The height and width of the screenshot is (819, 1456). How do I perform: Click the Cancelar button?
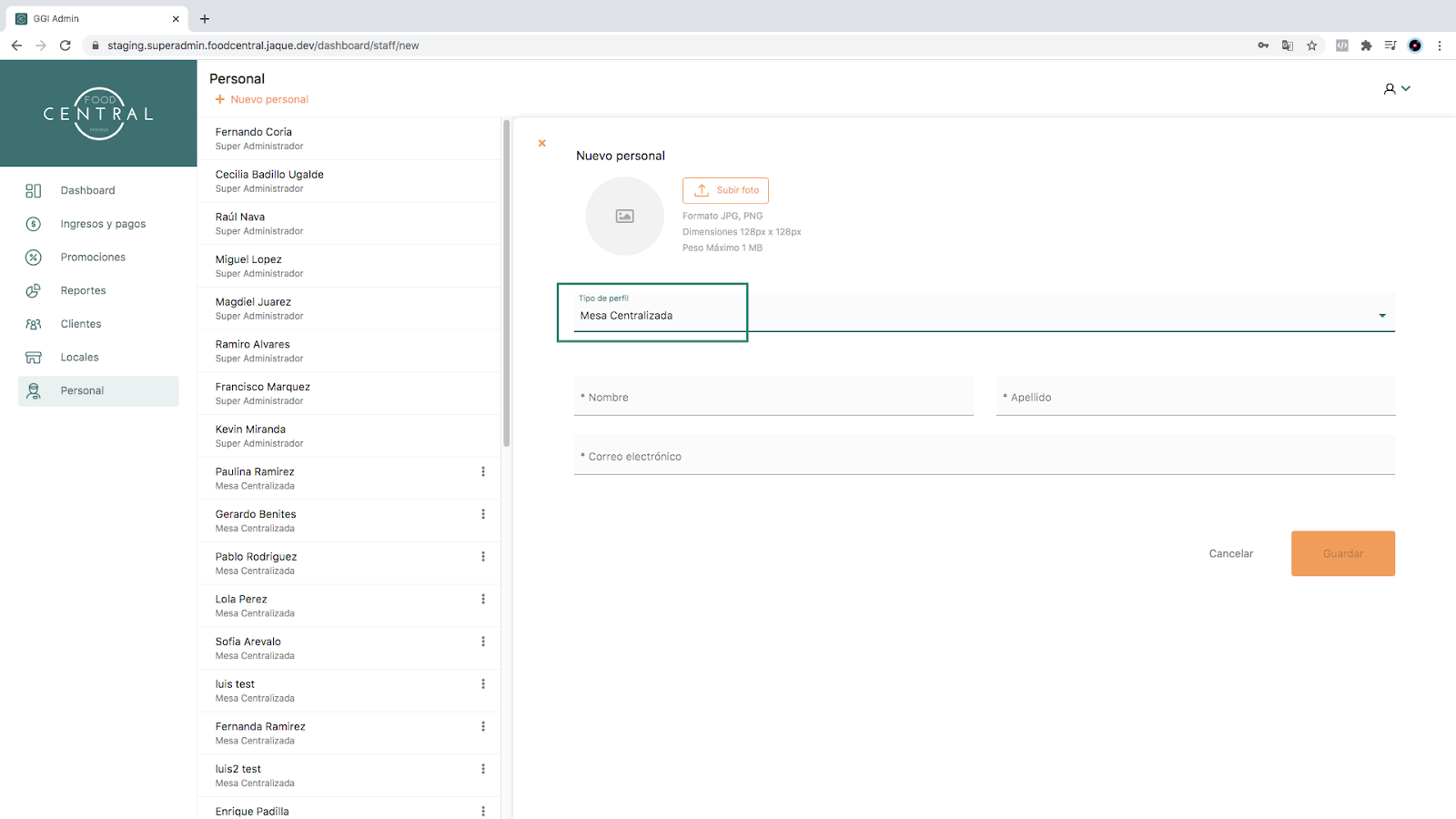1231,553
